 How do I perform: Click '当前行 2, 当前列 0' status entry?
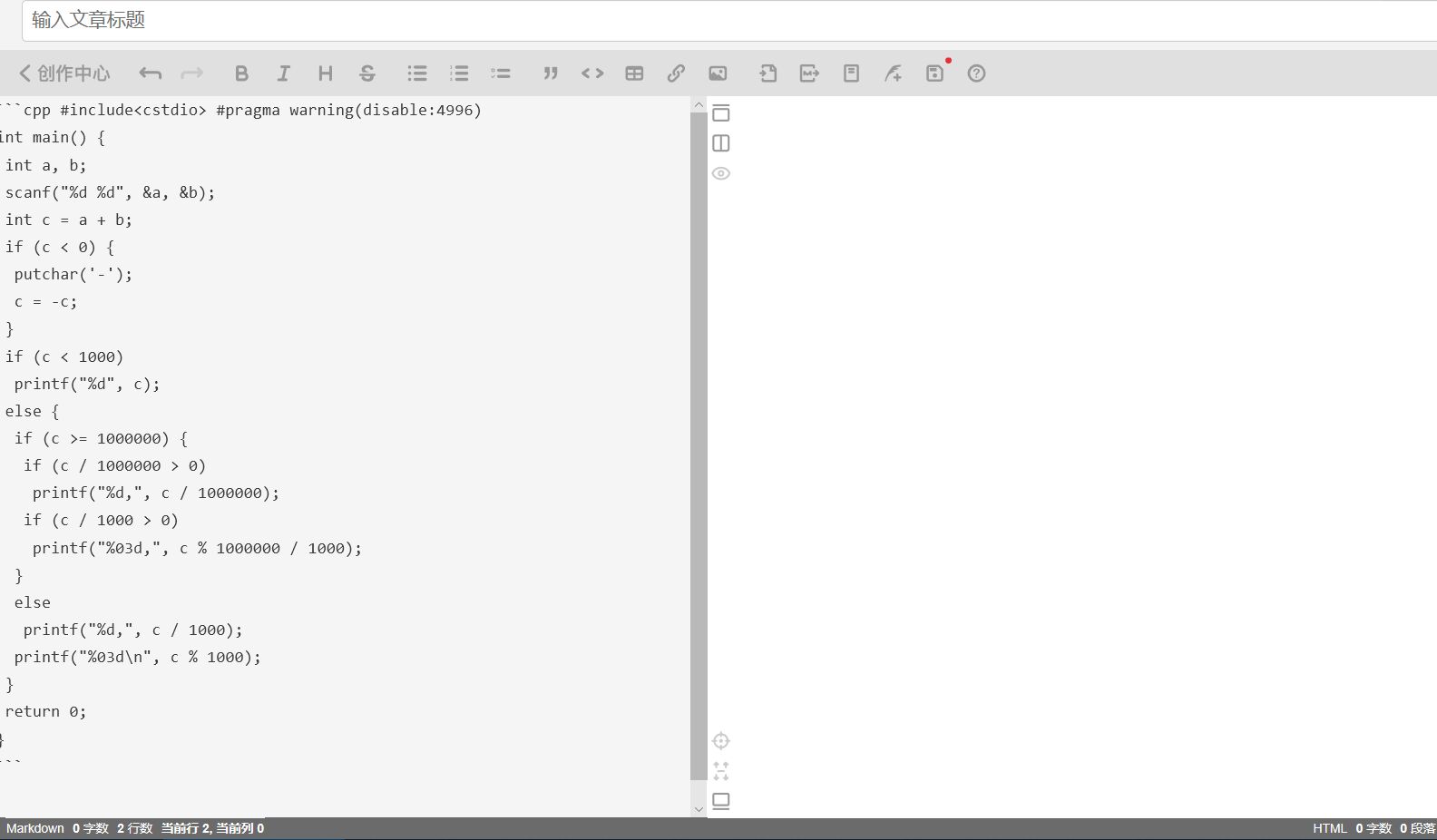pos(212,828)
